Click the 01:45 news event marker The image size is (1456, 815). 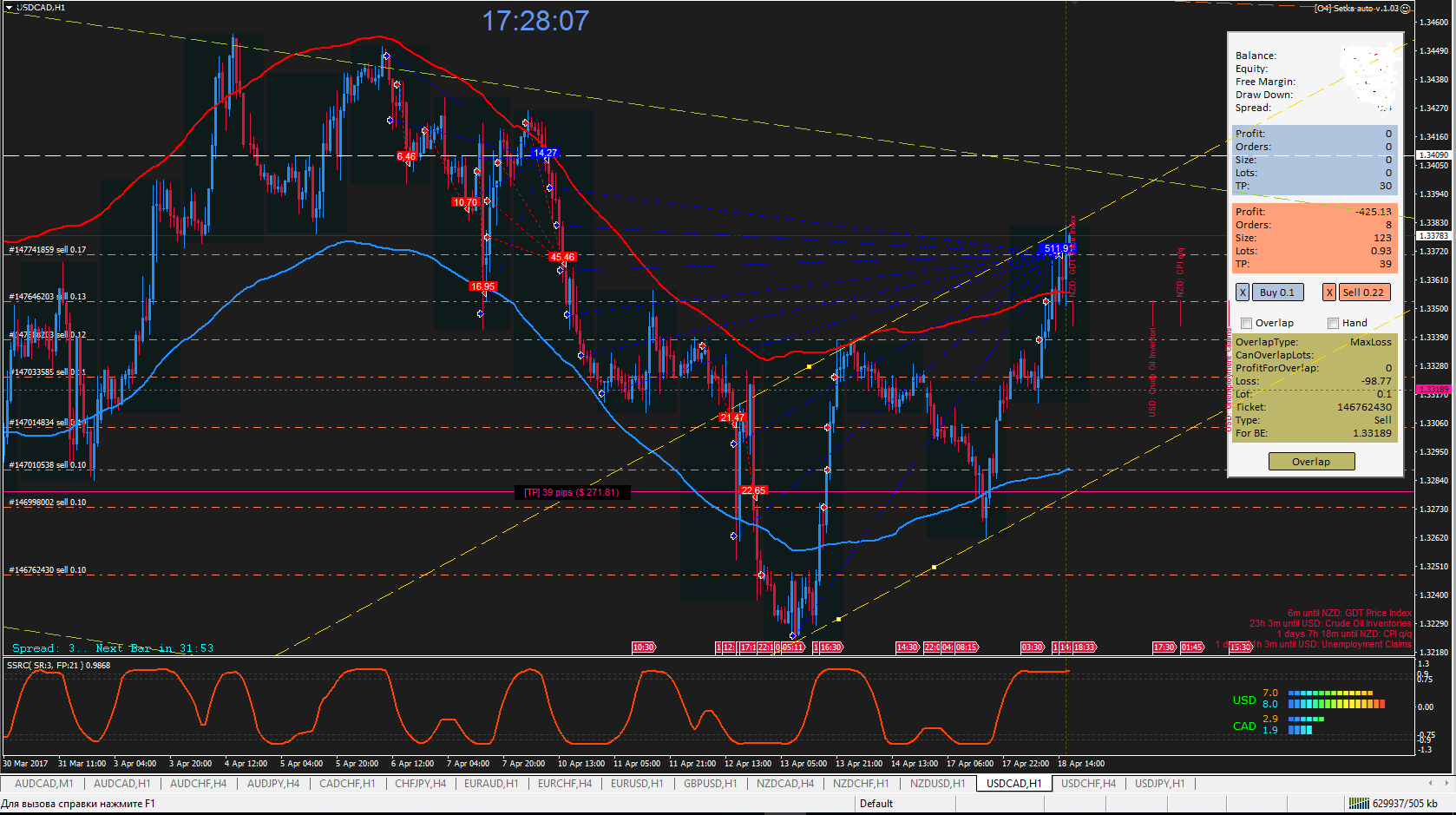pos(1192,647)
